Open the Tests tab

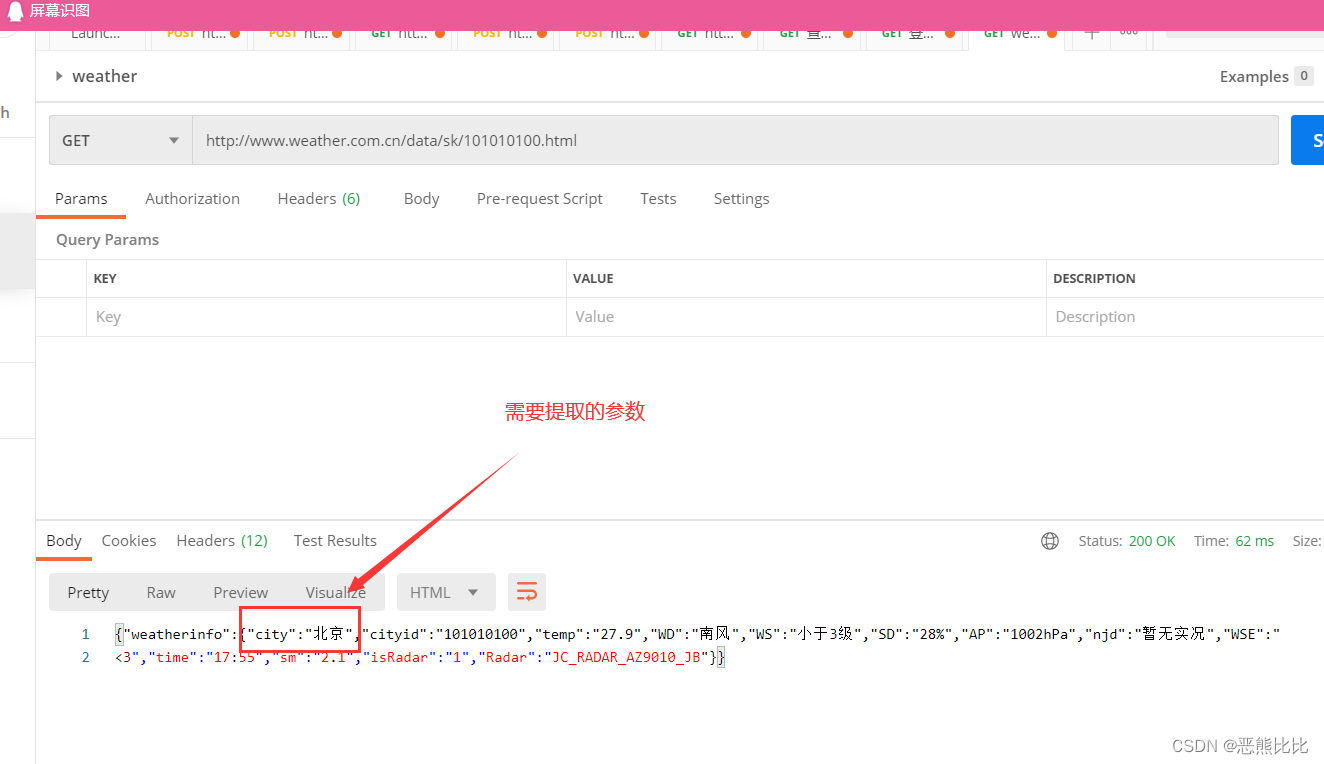(x=658, y=198)
